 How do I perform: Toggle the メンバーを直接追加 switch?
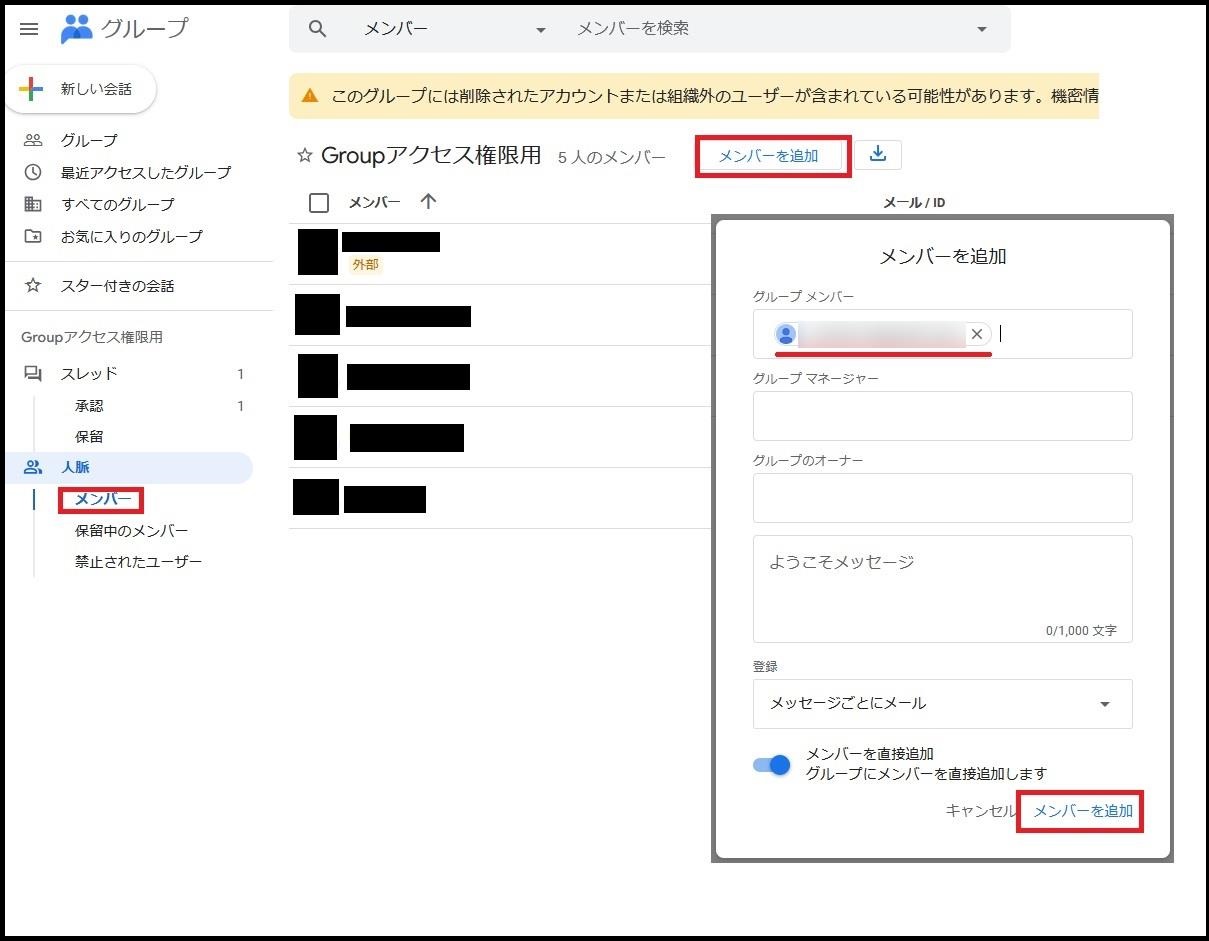point(772,765)
